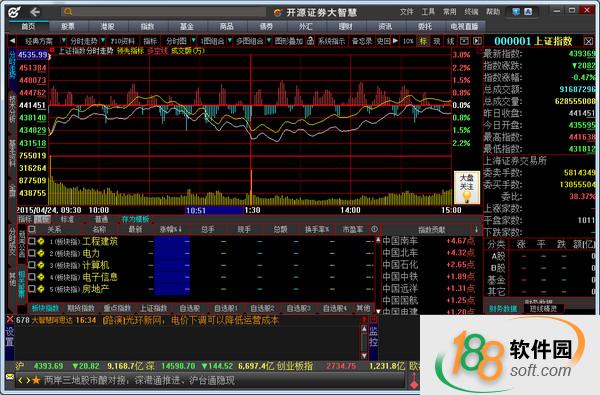Open the 工具 menu
The width and height of the screenshot is (600, 395).
(x=428, y=12)
